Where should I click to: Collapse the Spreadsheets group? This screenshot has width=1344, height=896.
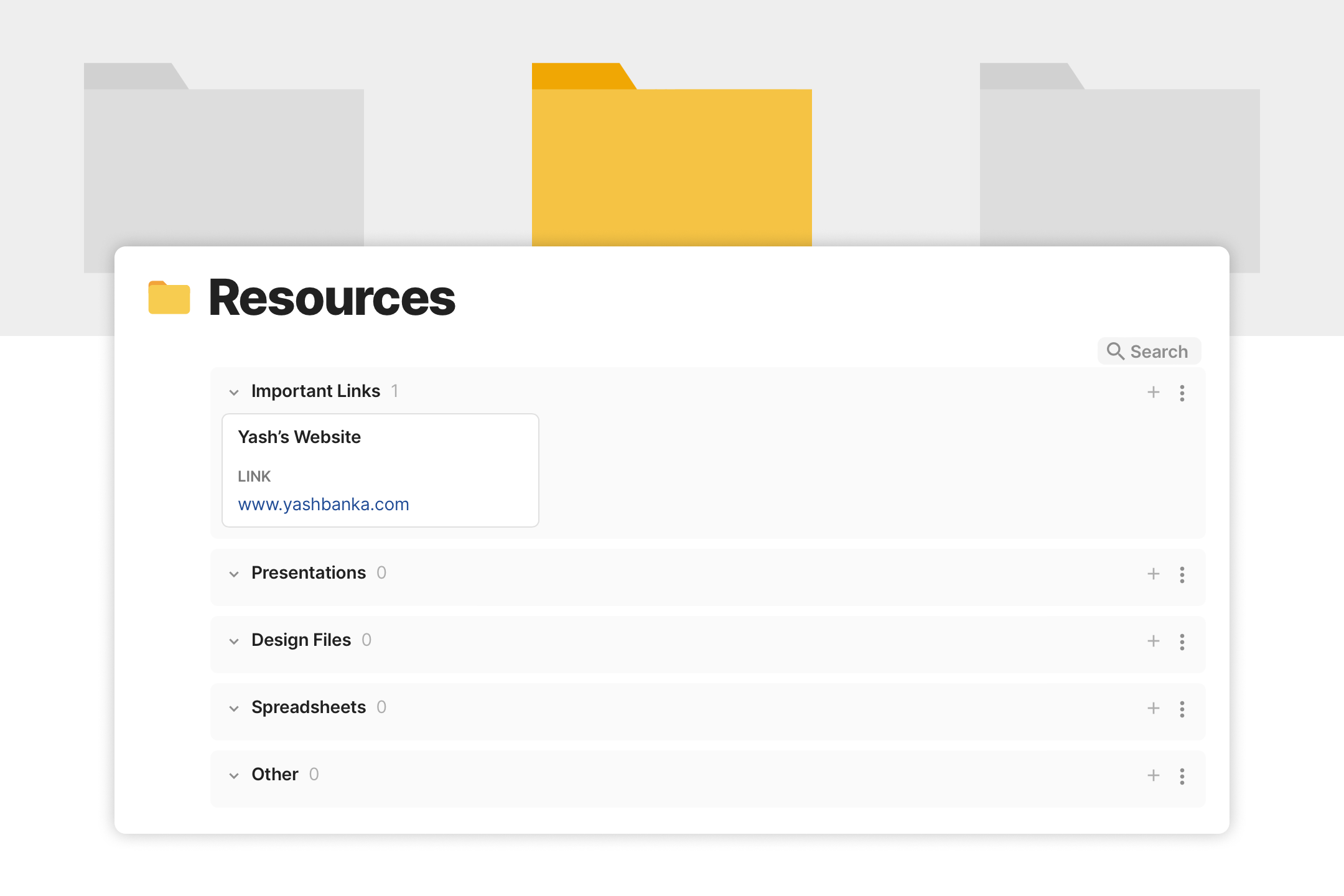234,708
